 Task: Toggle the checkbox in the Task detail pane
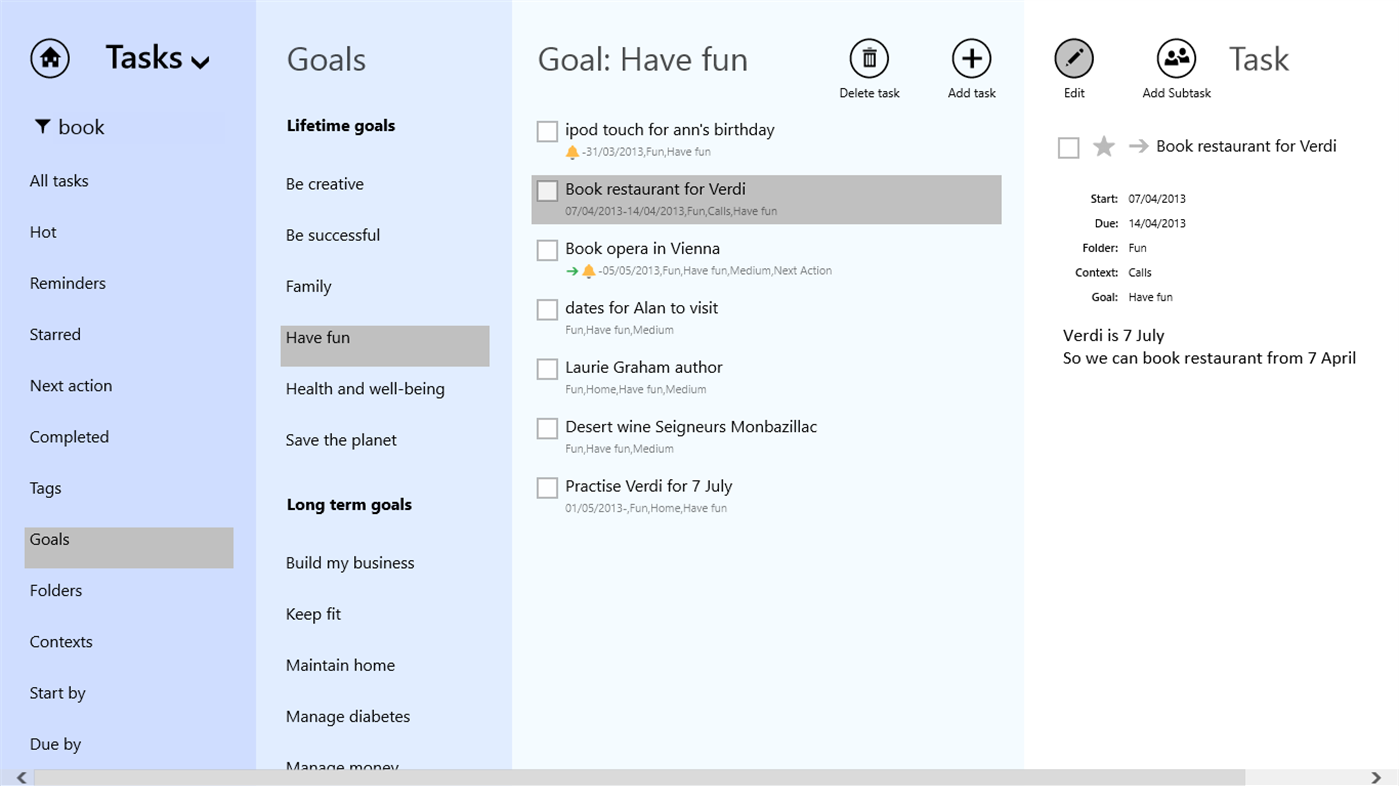pos(1068,148)
